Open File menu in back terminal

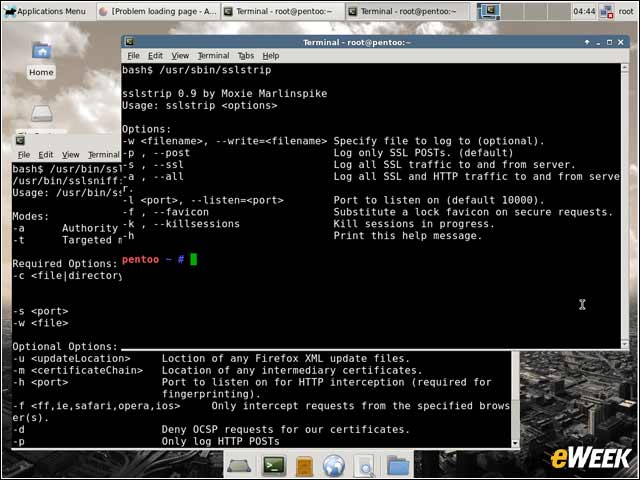point(24,155)
